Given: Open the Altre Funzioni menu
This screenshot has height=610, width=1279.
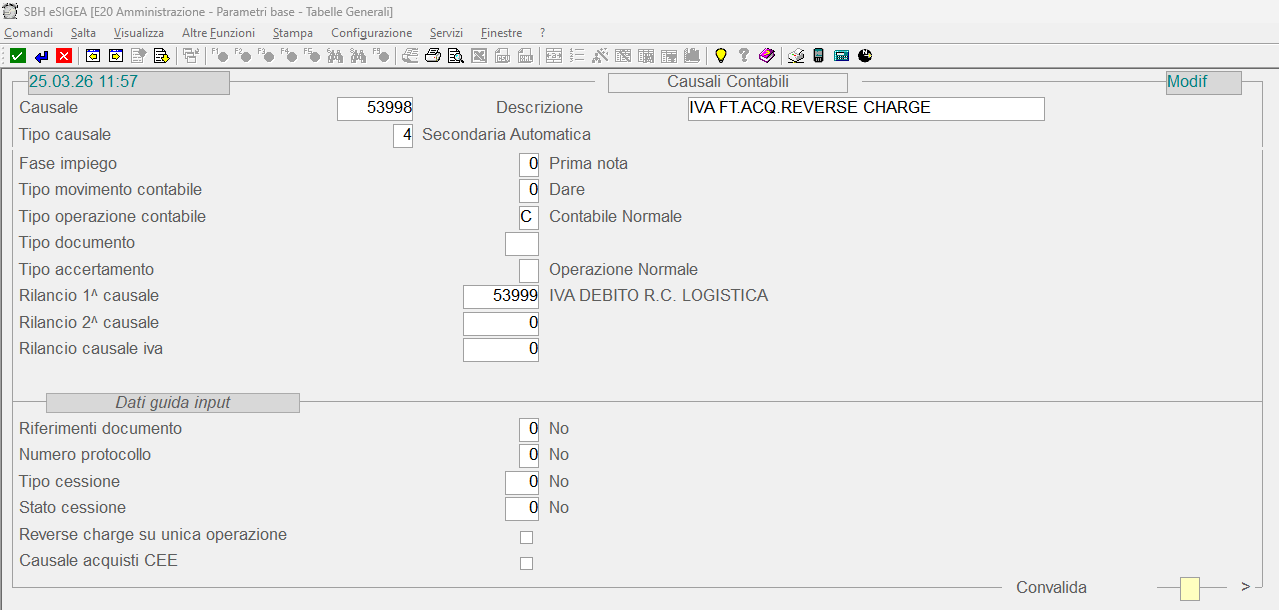Looking at the screenshot, I should pyautogui.click(x=218, y=33).
